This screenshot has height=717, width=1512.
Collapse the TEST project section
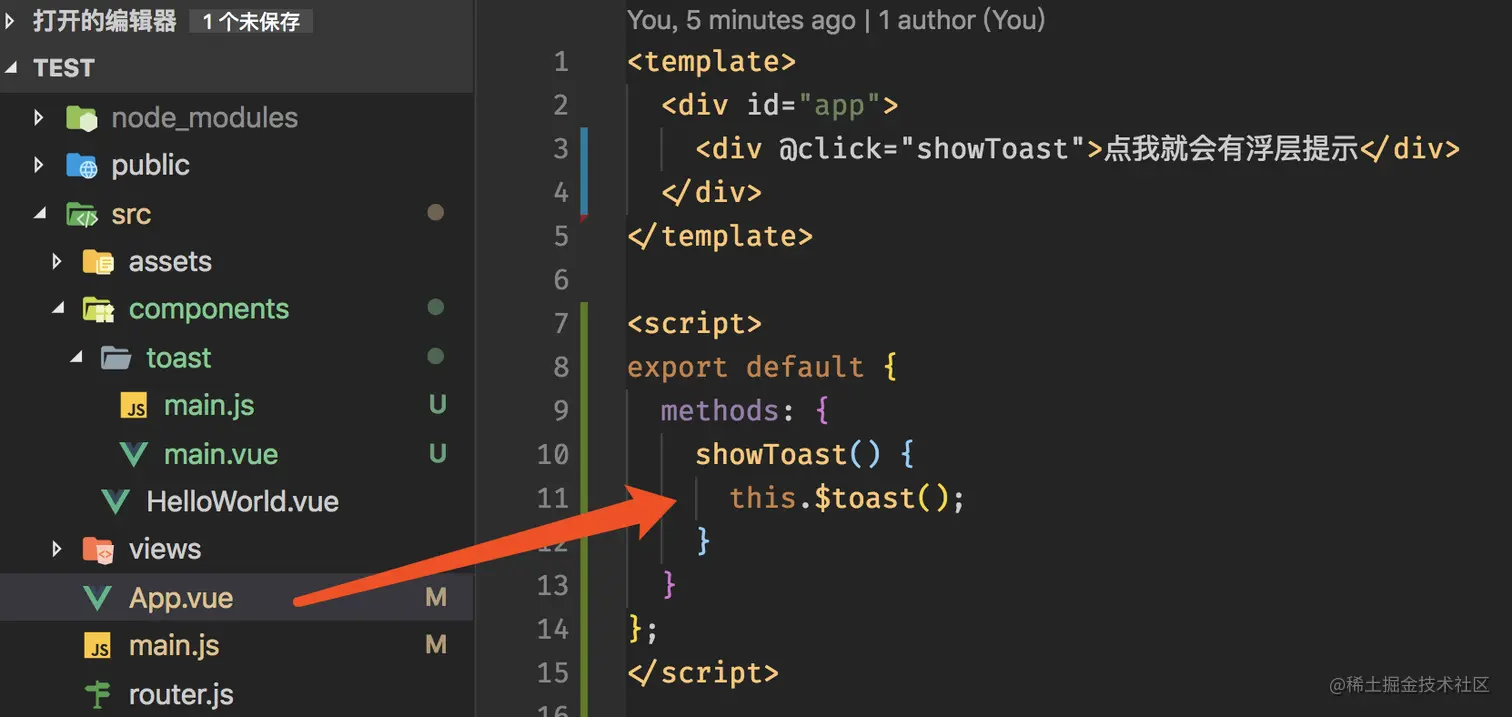11,68
